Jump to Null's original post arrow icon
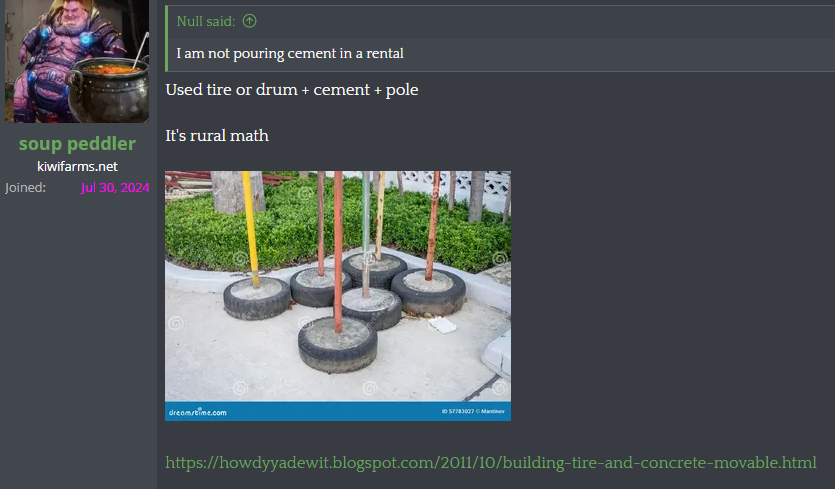The image size is (835, 489). pyautogui.click(x=249, y=21)
